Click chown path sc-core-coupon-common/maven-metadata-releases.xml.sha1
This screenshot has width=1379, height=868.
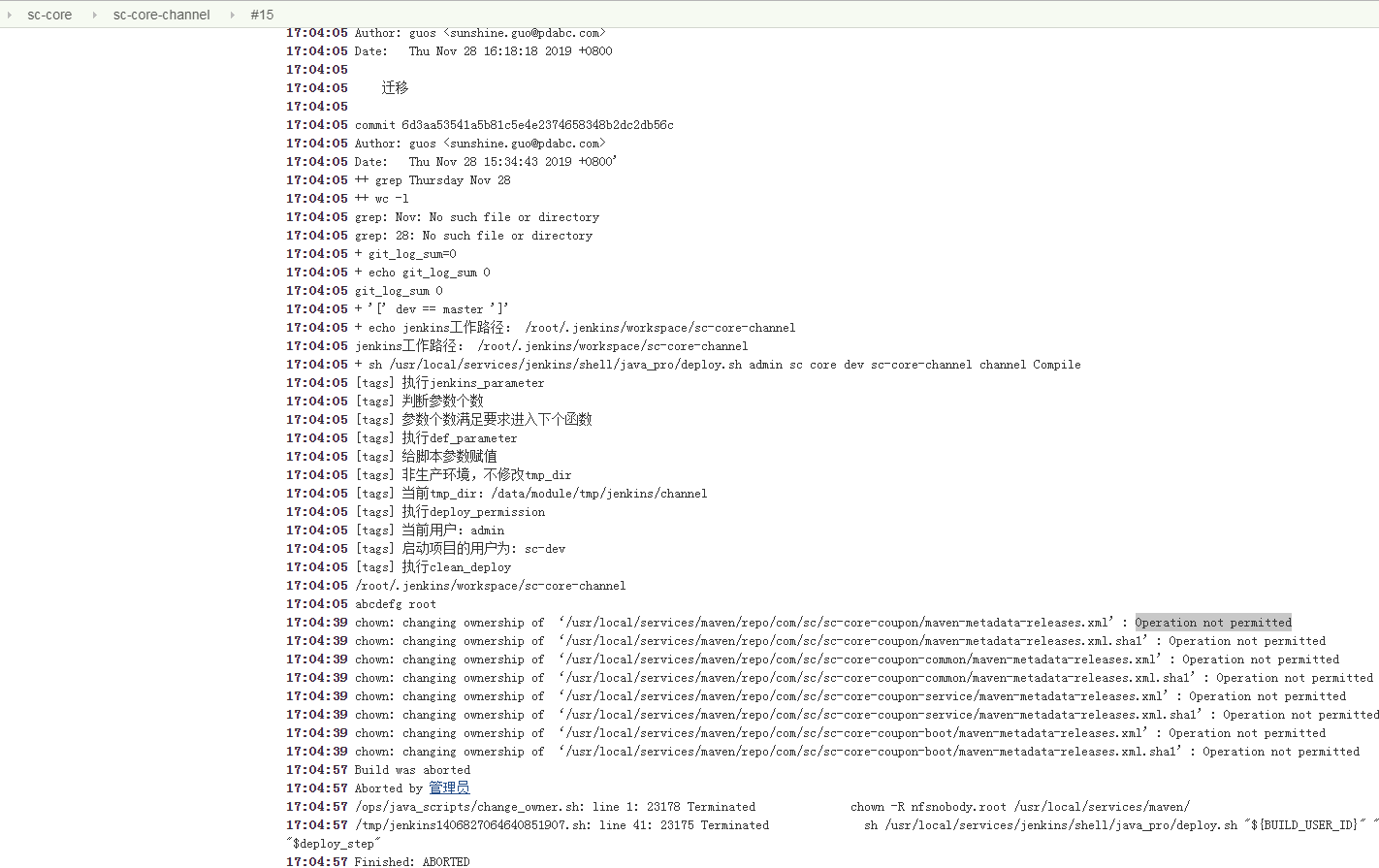877,678
